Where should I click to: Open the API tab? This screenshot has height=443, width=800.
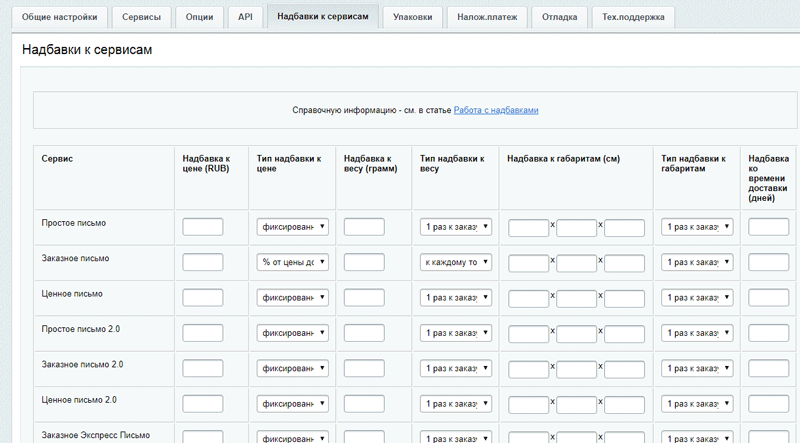[x=245, y=17]
